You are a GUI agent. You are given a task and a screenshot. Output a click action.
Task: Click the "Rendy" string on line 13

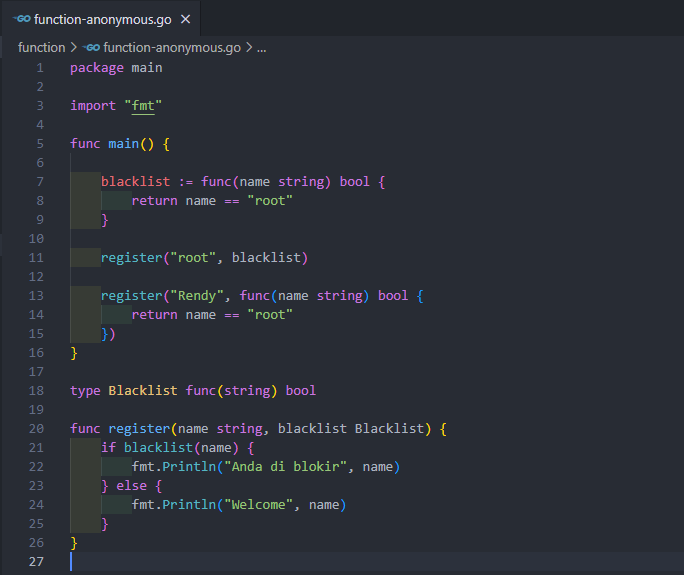(x=197, y=296)
